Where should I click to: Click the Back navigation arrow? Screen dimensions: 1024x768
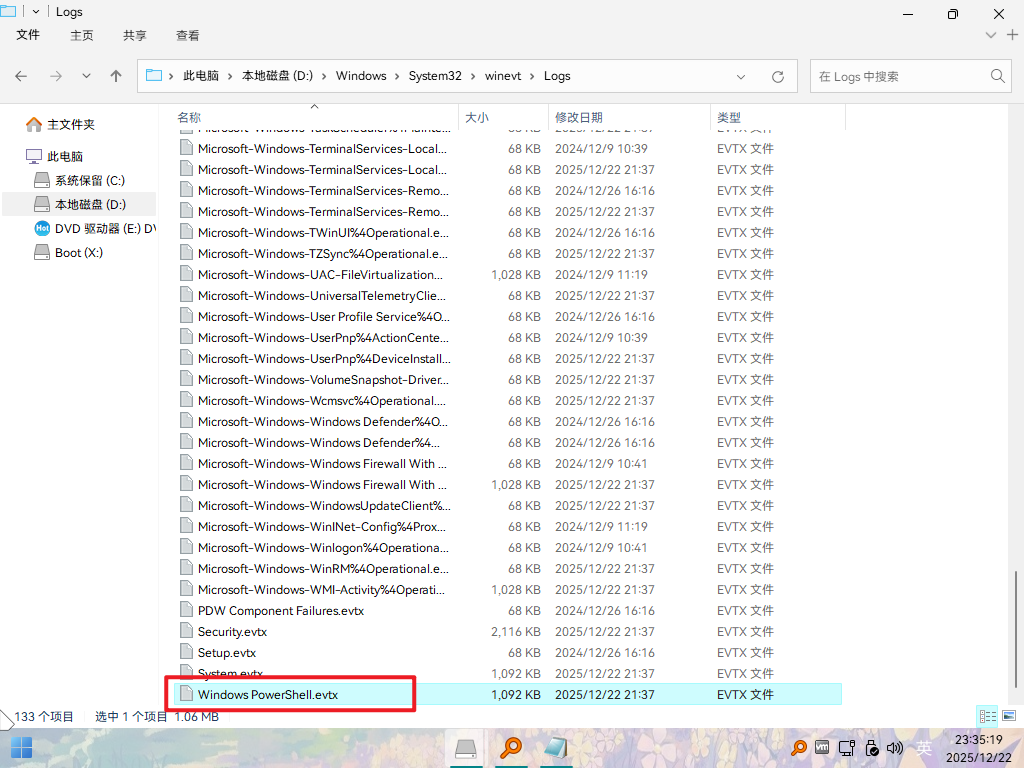pyautogui.click(x=22, y=76)
